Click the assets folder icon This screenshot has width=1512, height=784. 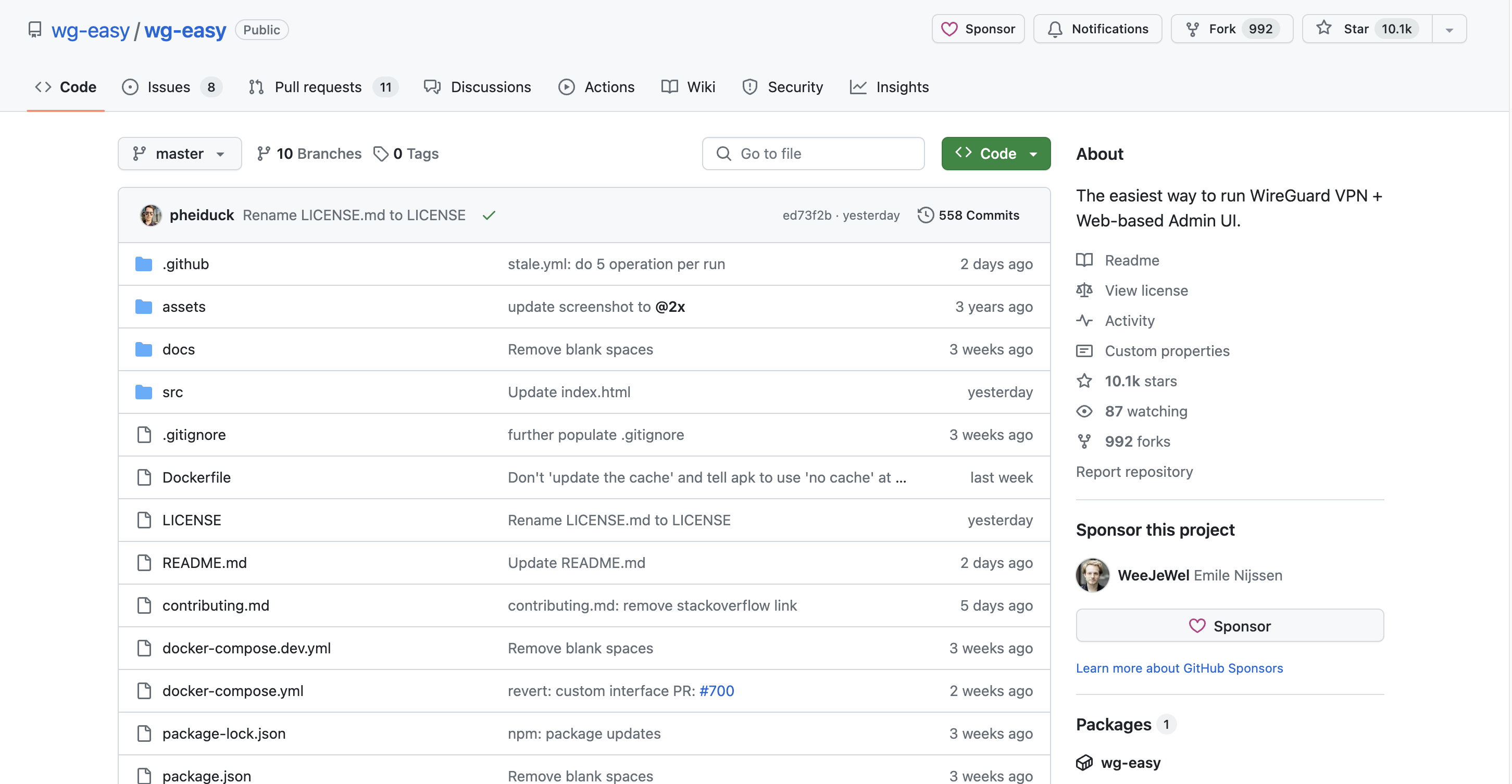click(143, 307)
